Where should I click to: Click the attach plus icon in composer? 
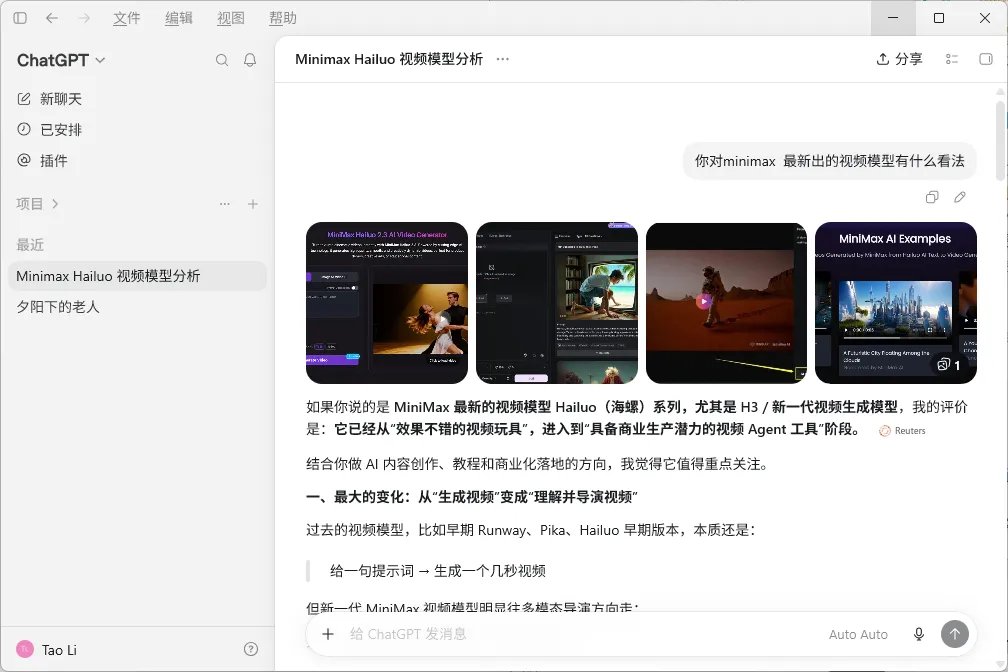(x=328, y=634)
